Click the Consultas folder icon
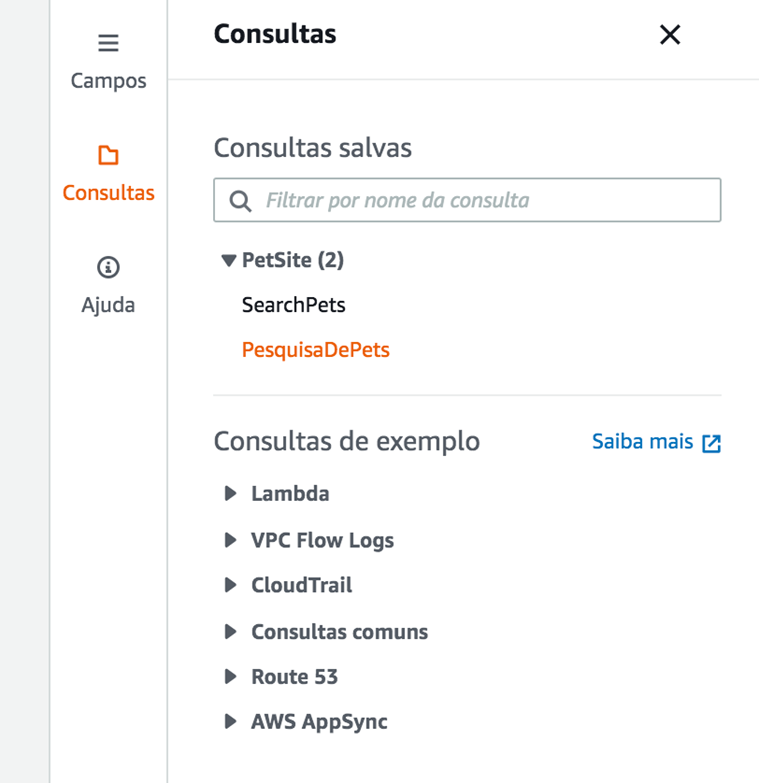This screenshot has height=783, width=759. pos(108,156)
